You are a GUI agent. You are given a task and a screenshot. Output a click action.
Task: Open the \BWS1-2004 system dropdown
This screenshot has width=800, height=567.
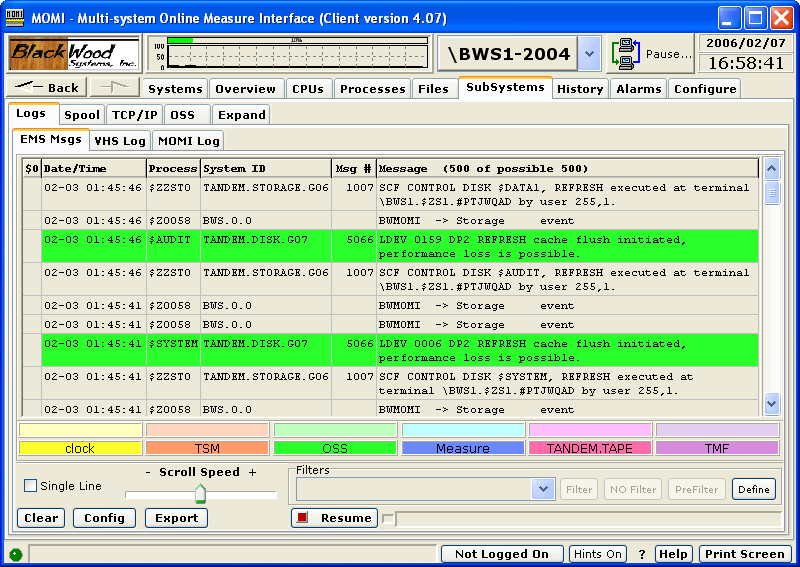(x=590, y=54)
